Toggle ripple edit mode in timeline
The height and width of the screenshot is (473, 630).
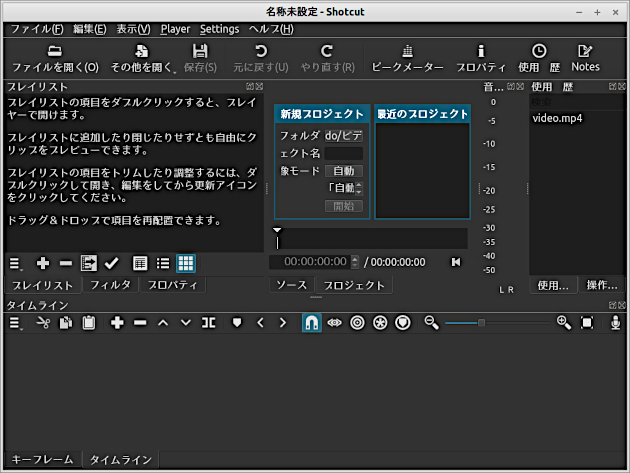[x=357, y=323]
